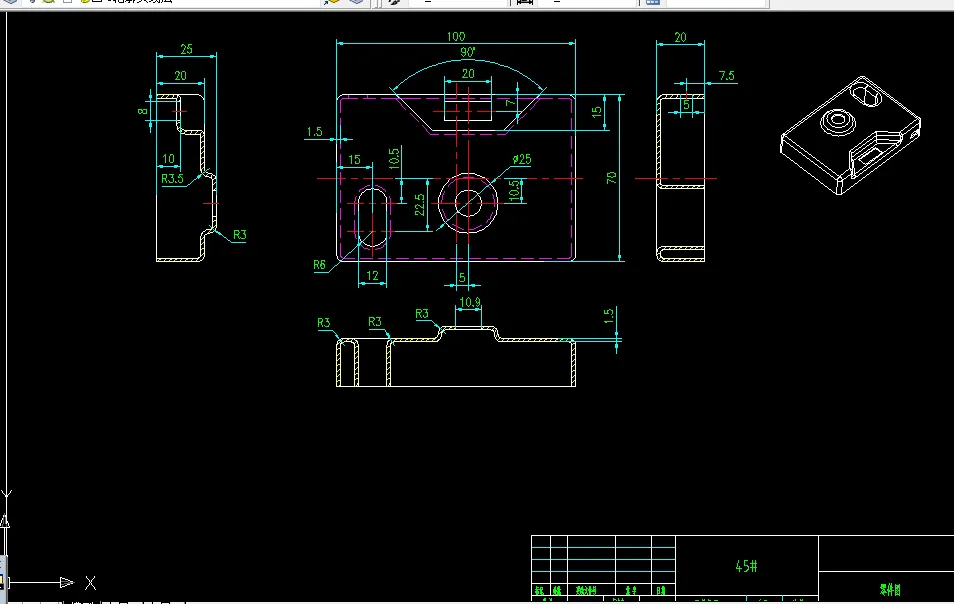The width and height of the screenshot is (954, 604).
Task: Select the 5 dimension below the front view
Action: 462,277
